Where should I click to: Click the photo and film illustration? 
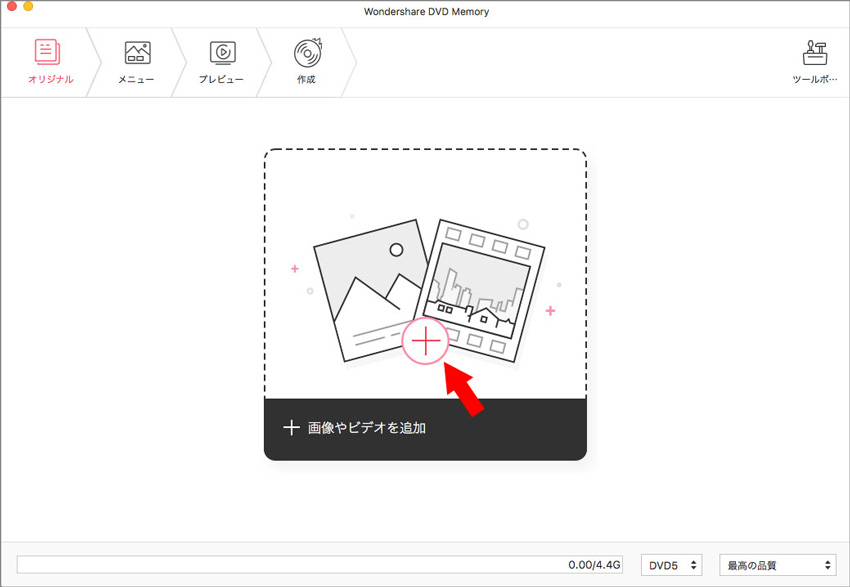tap(429, 290)
